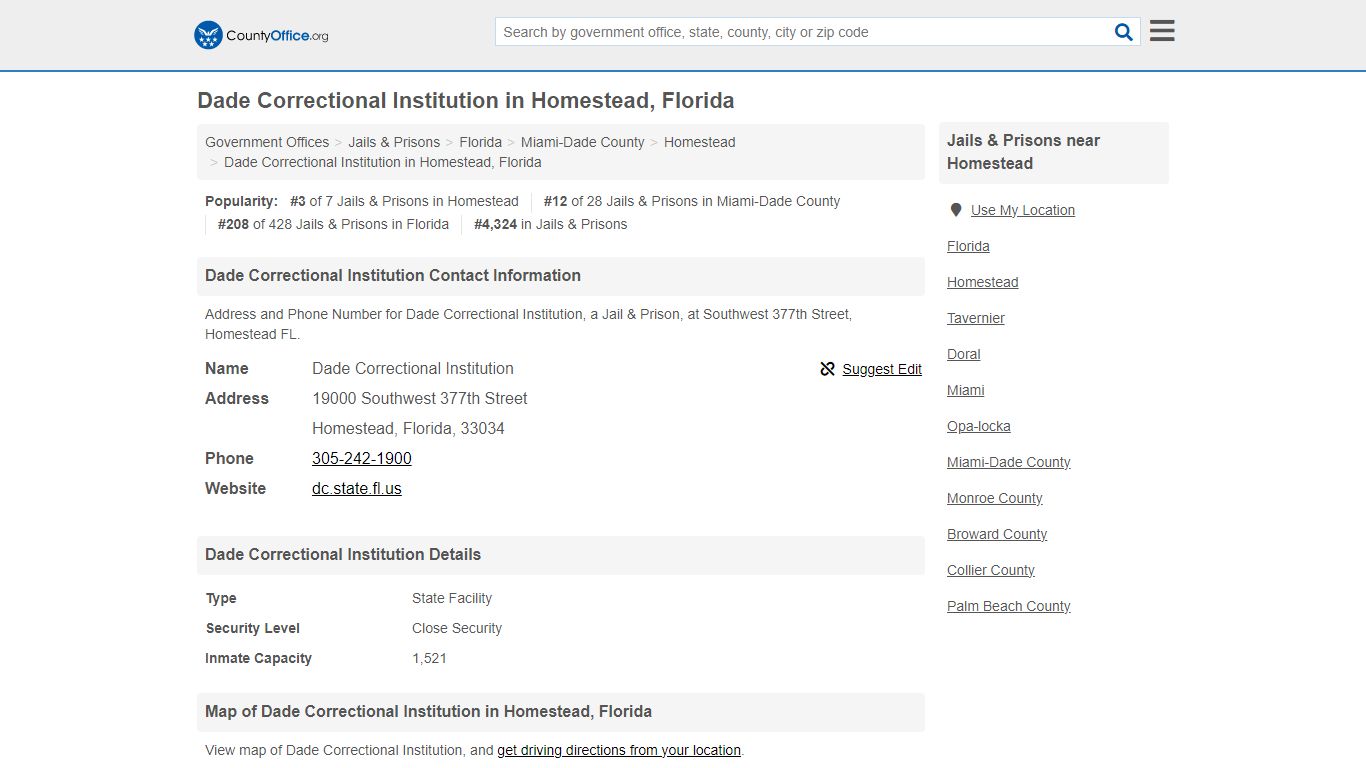The height and width of the screenshot is (768, 1366).
Task: Open the Collier County sidebar link
Action: coord(991,570)
